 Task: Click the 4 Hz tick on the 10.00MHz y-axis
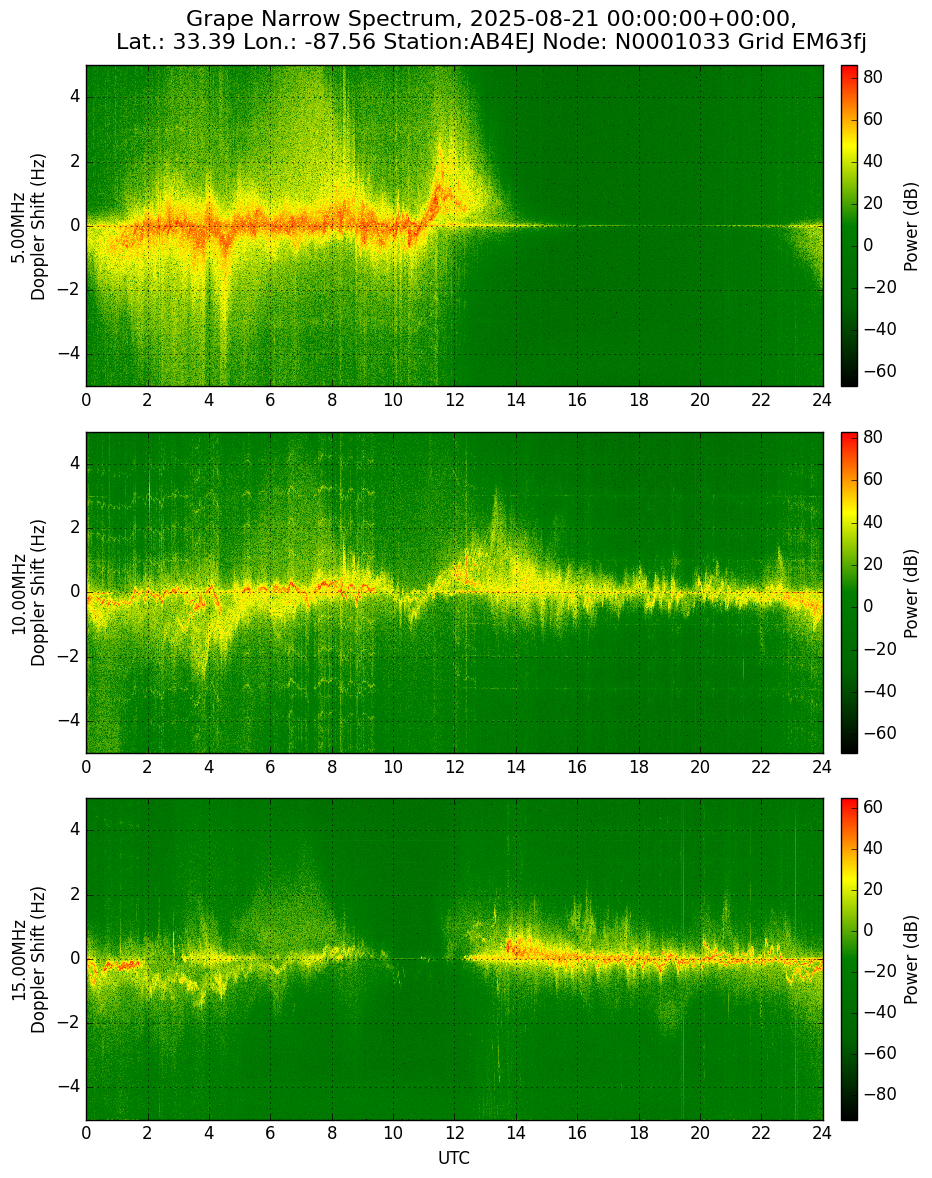pos(75,464)
